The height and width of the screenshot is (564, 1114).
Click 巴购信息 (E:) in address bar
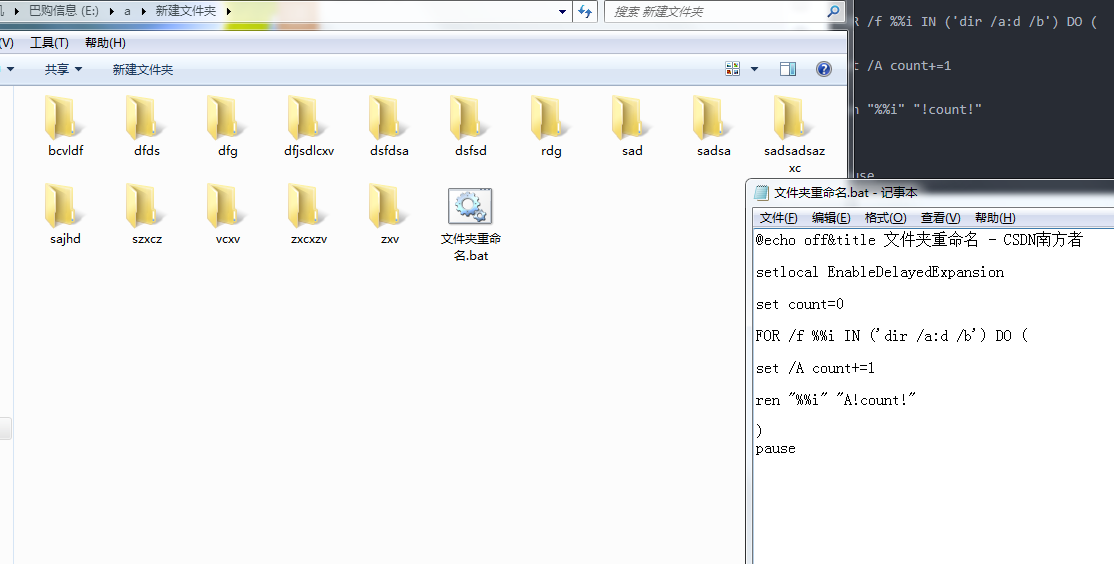(64, 11)
